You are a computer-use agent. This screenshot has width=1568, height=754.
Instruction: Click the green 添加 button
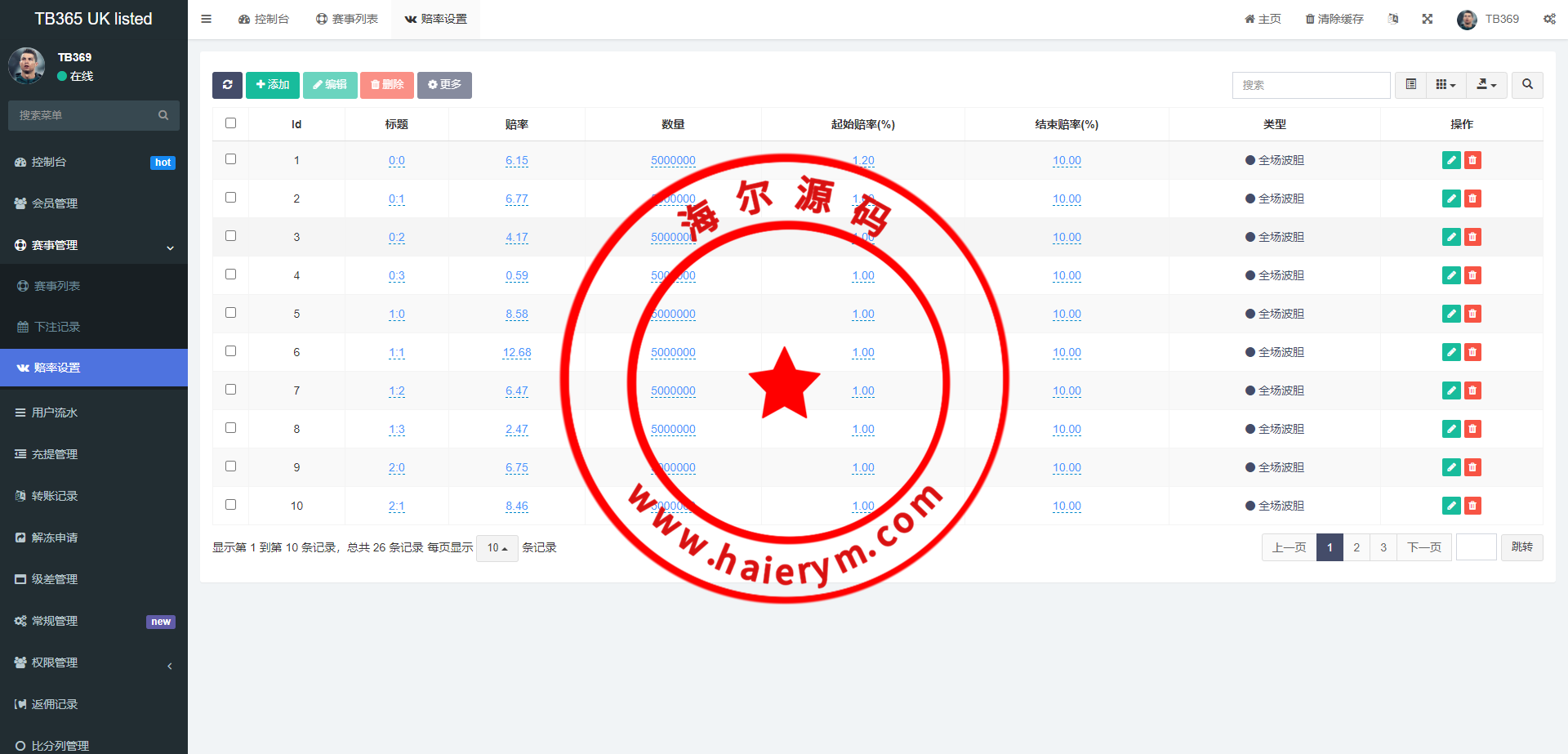273,85
